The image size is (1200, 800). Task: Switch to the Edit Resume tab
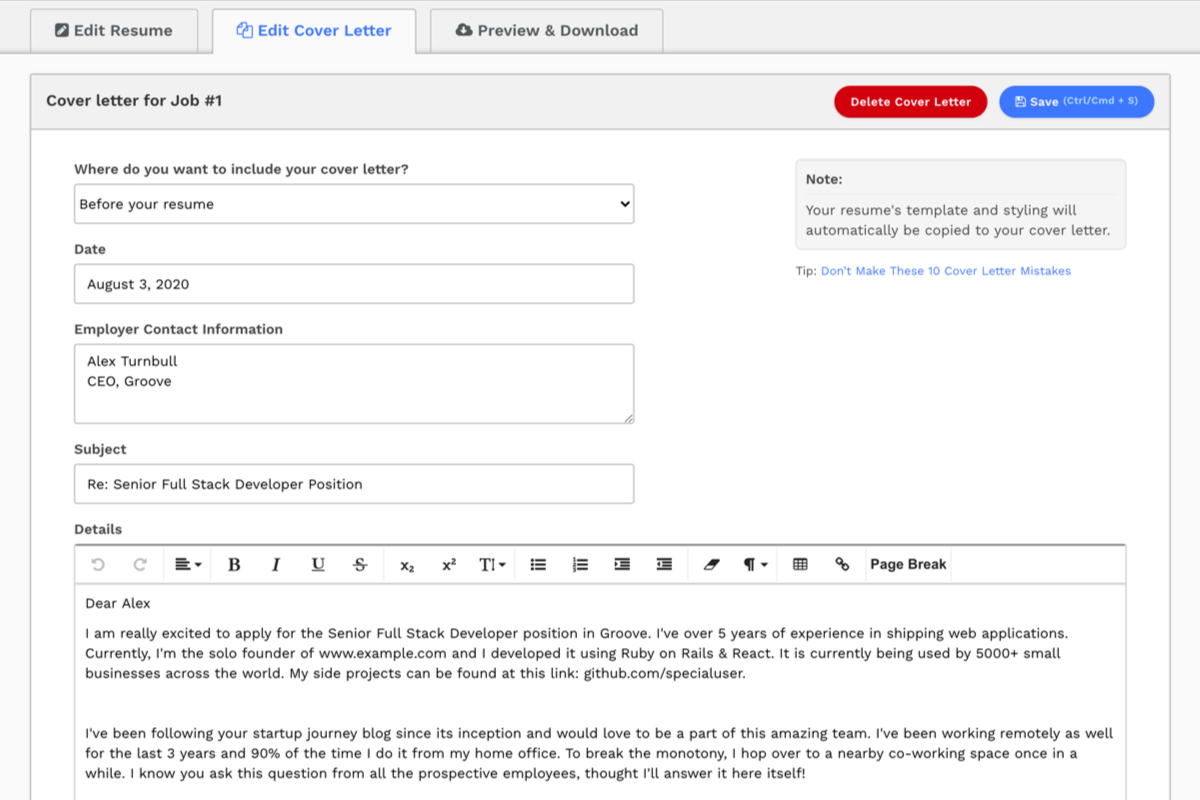(113, 31)
